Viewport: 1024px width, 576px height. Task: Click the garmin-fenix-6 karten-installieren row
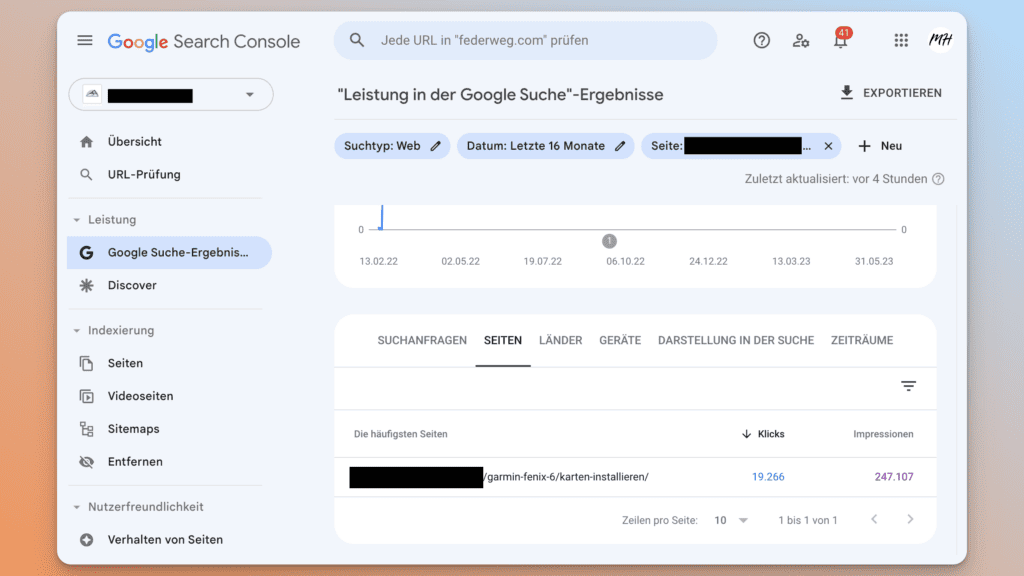click(x=635, y=477)
